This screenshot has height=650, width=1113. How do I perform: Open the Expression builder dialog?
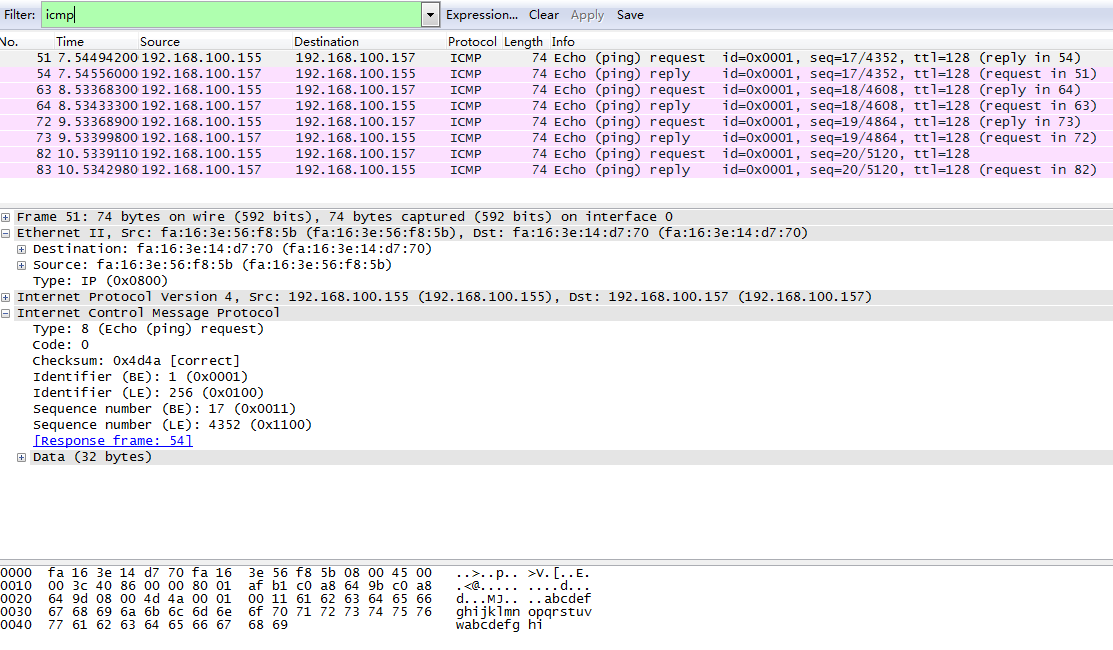482,14
